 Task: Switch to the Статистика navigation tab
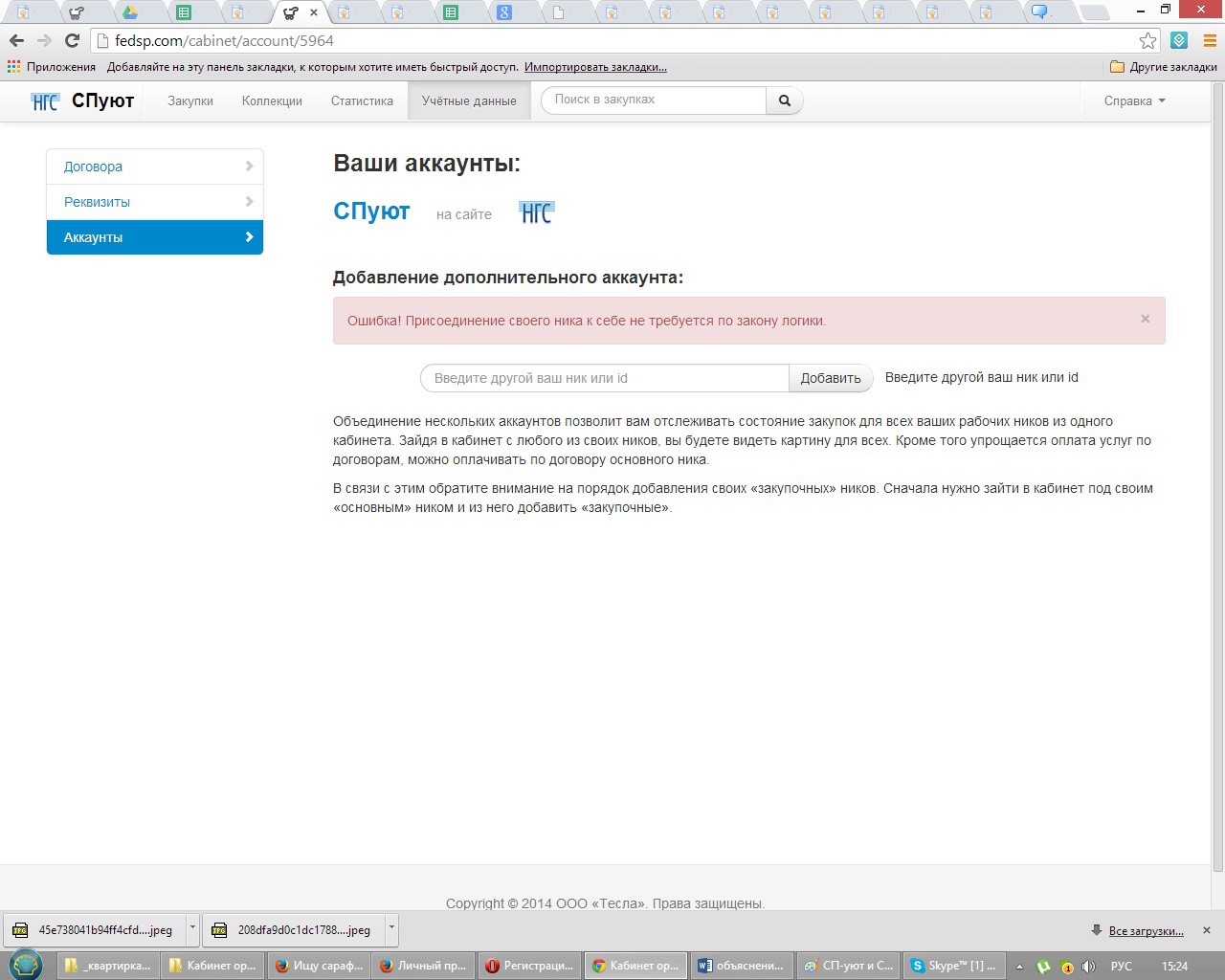tap(362, 100)
